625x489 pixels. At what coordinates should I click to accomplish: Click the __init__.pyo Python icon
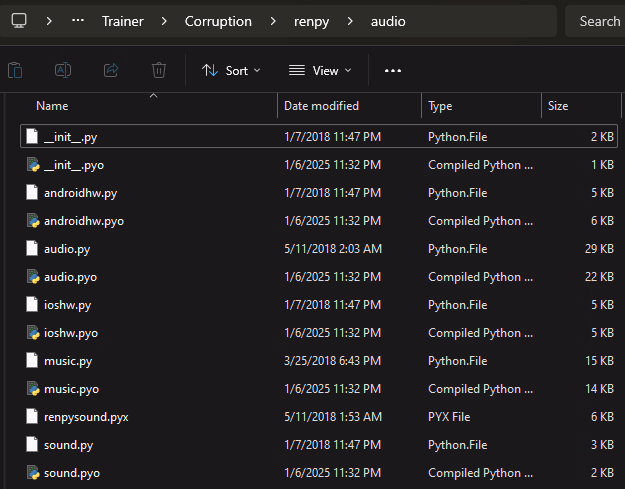(x=33, y=164)
